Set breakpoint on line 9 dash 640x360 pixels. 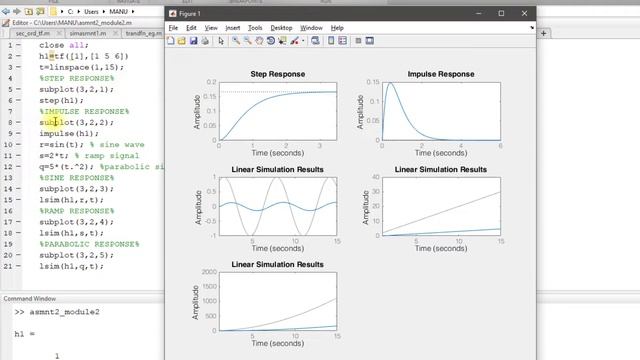coord(18,133)
